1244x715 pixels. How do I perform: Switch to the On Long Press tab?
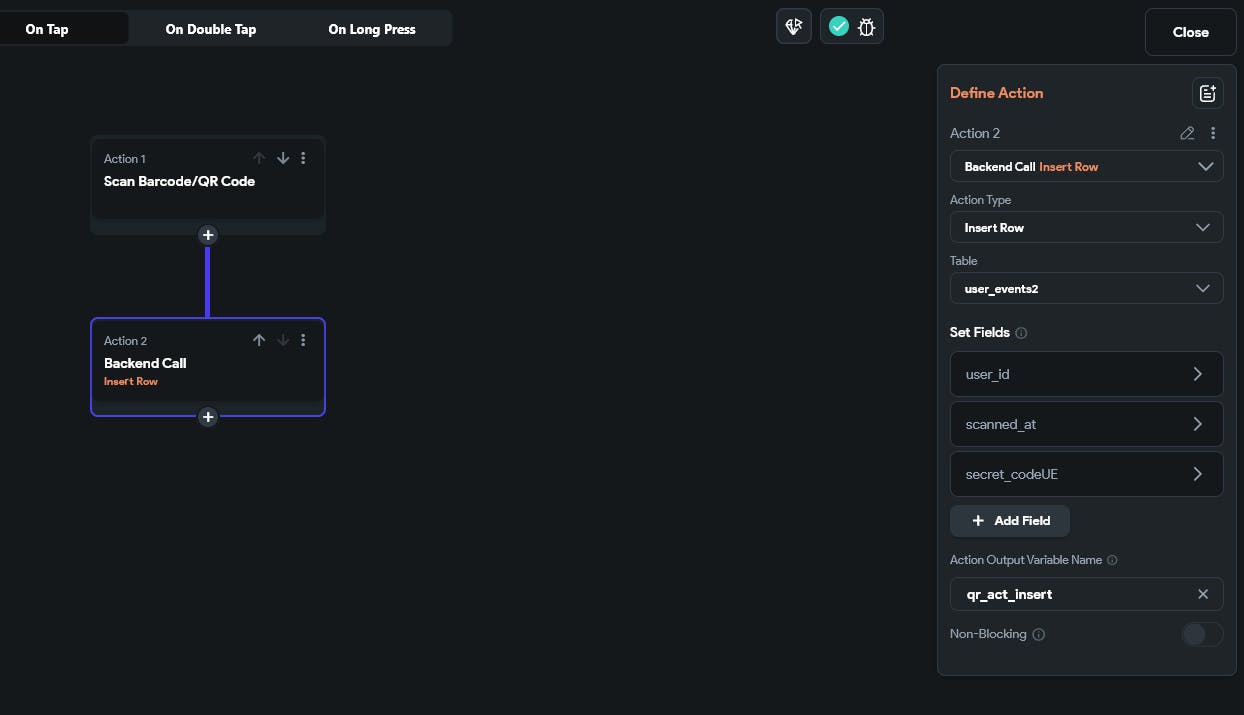point(372,29)
